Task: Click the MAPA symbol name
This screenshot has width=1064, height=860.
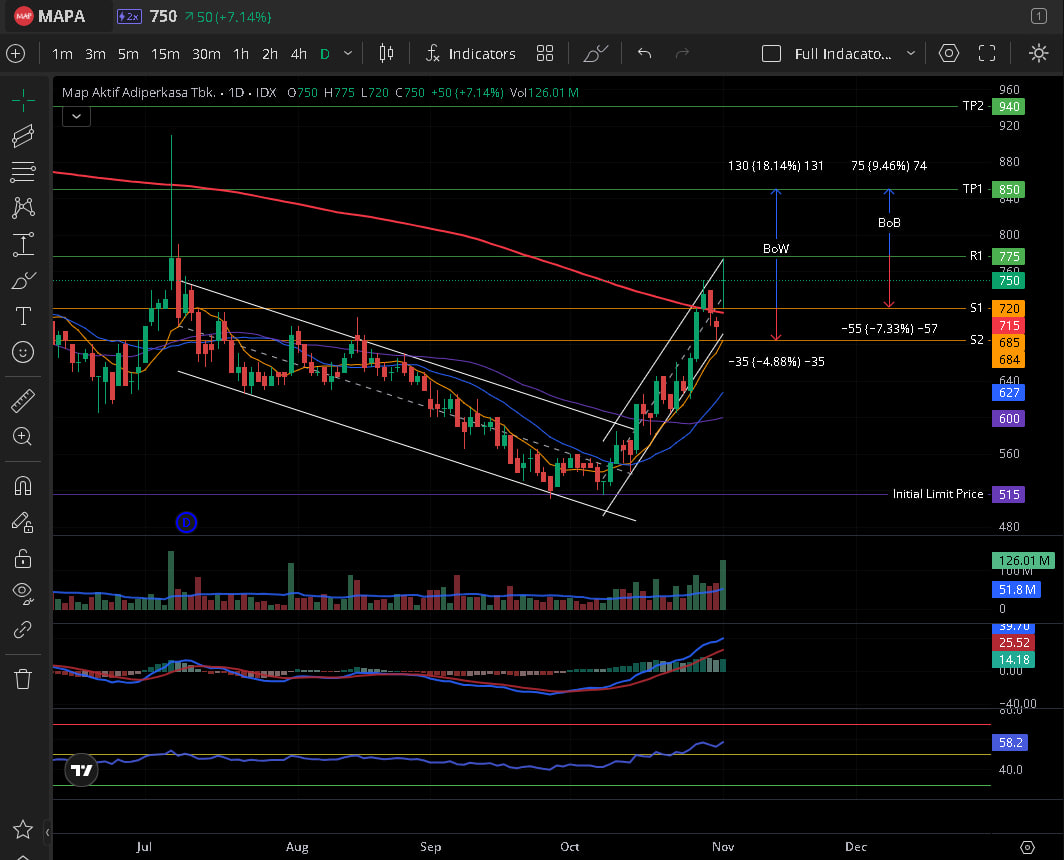Action: click(x=63, y=17)
